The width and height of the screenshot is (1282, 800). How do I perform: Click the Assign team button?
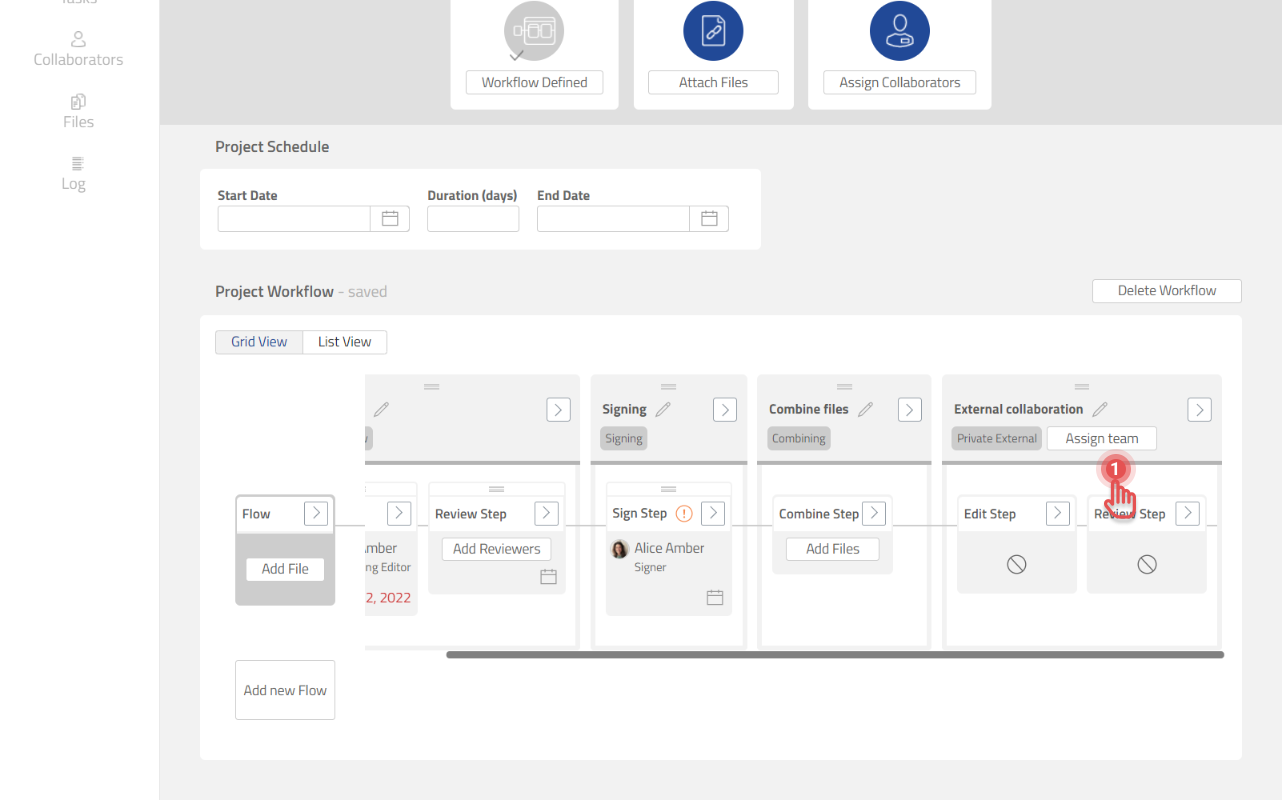1101,439
